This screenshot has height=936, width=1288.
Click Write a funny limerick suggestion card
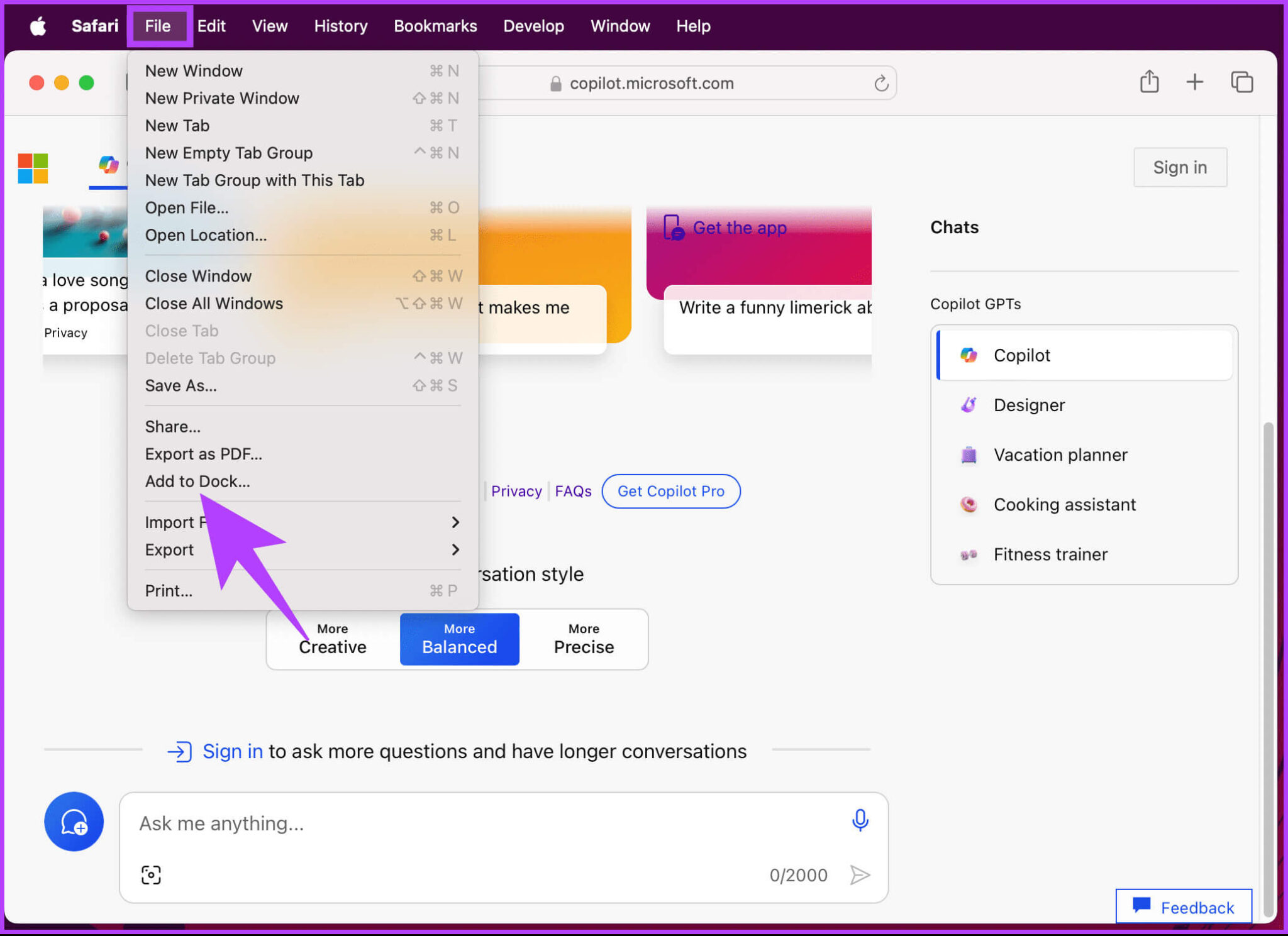pos(768,321)
